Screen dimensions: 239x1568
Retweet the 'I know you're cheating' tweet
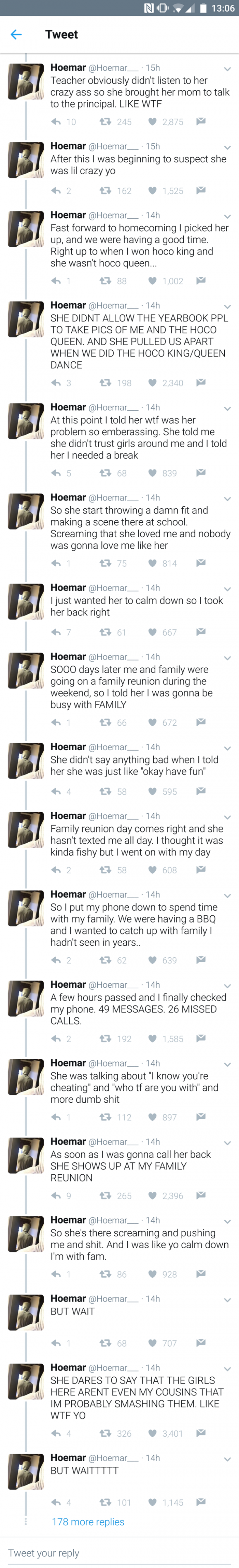[105, 1117]
